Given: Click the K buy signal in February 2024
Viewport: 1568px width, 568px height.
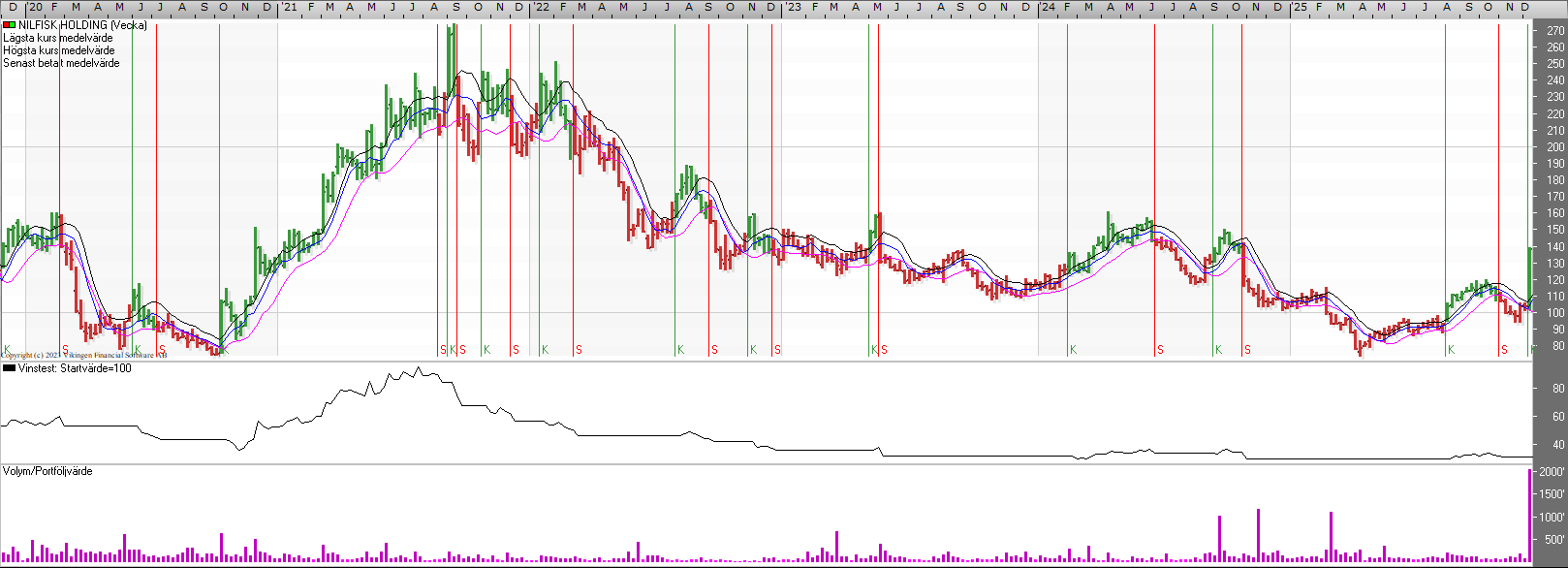Looking at the screenshot, I should pos(1073,350).
